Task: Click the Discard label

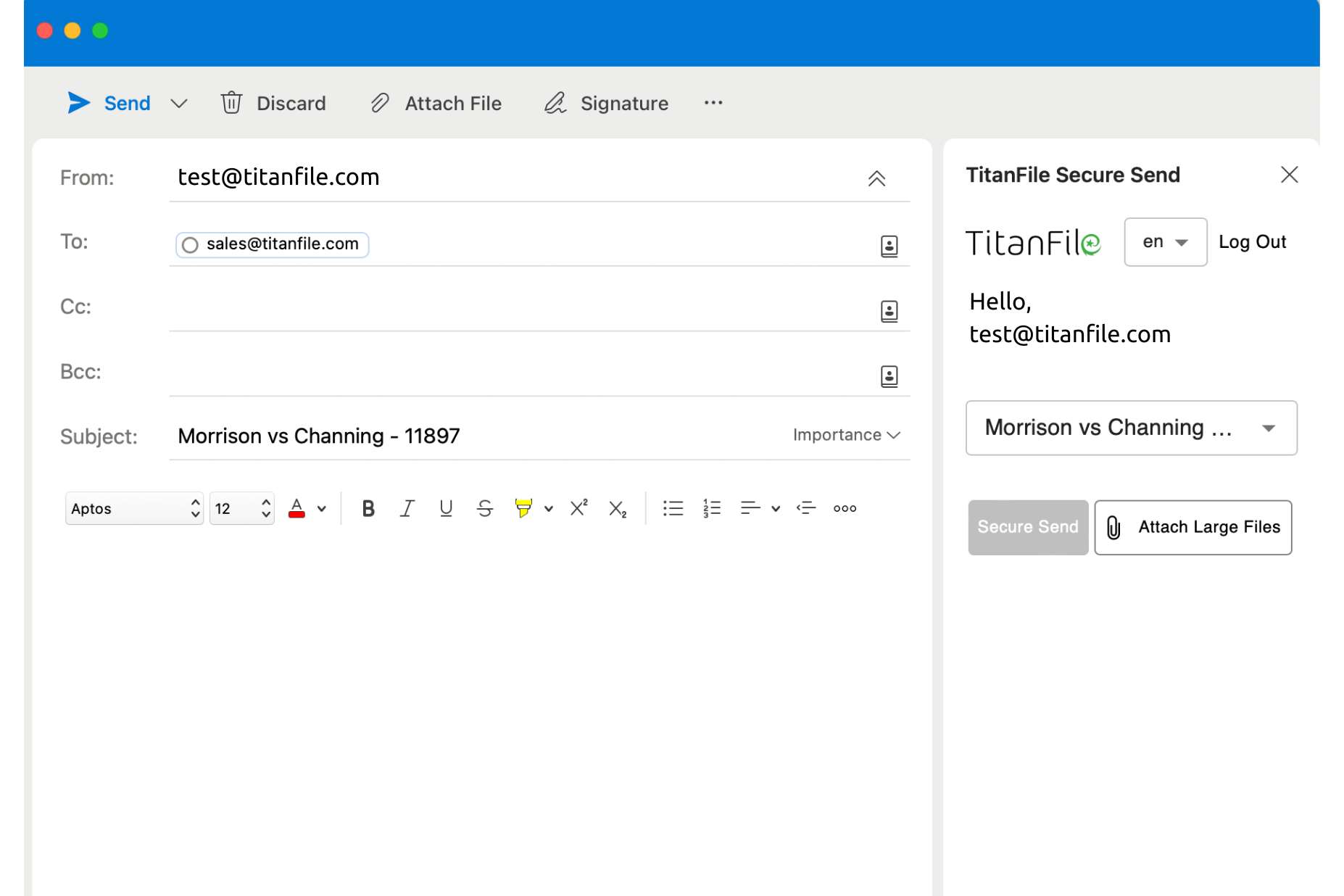Action: [291, 104]
